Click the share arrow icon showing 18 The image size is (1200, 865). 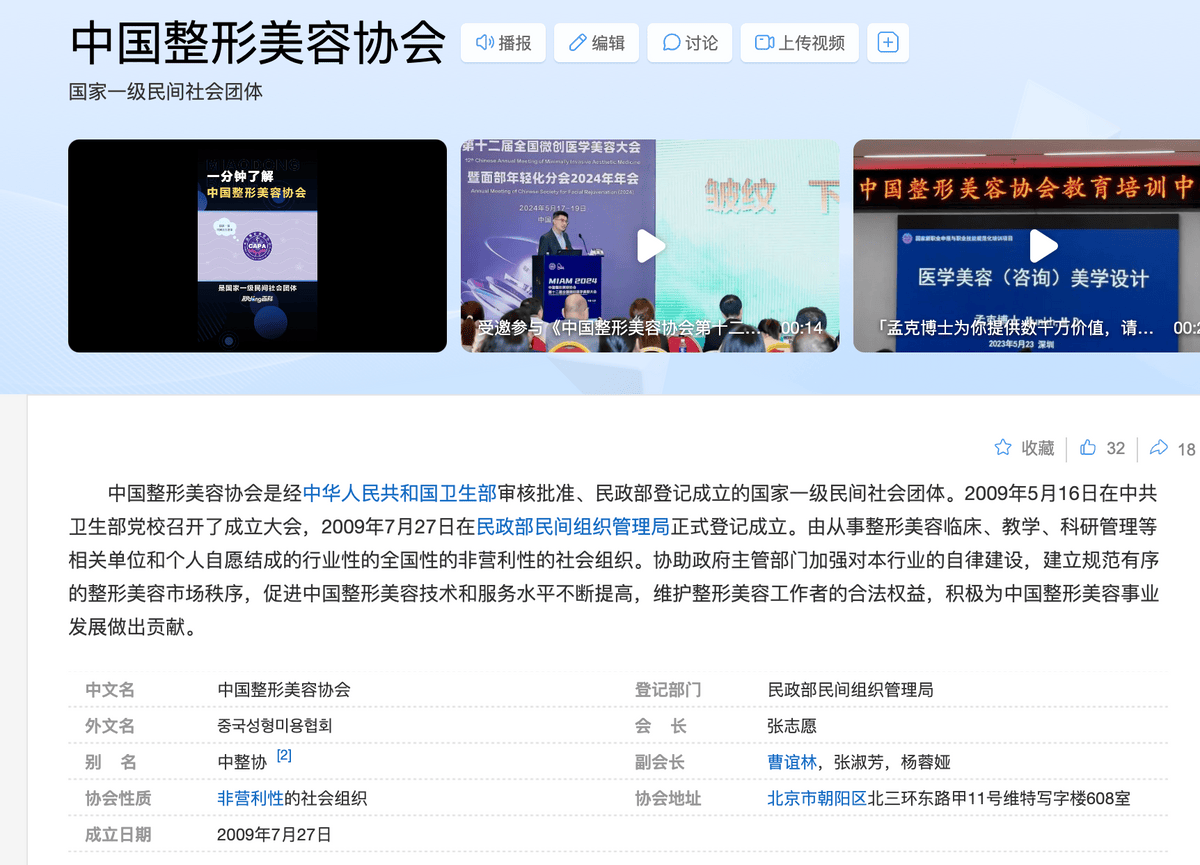1159,448
